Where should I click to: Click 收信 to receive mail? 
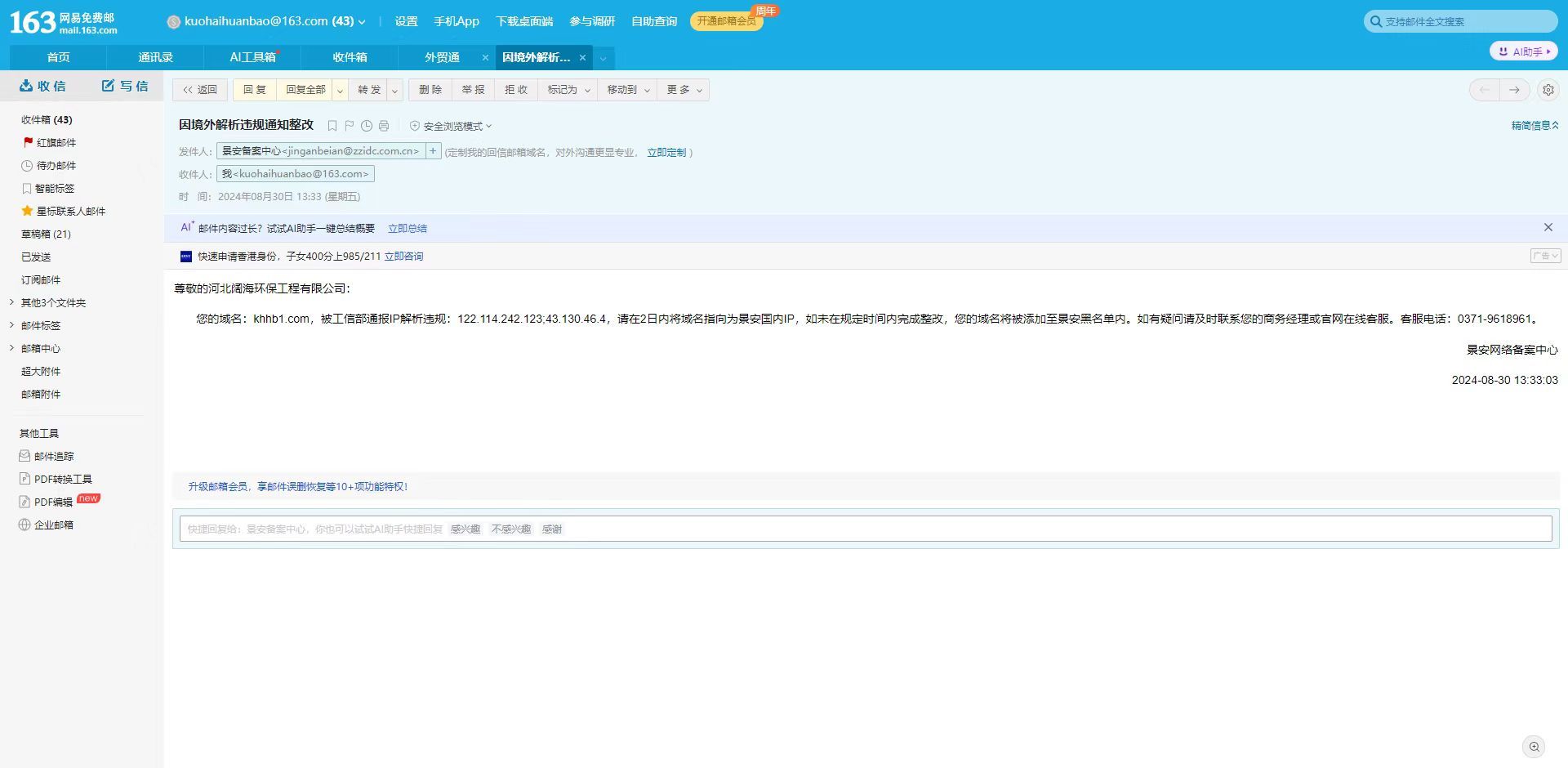click(42, 86)
